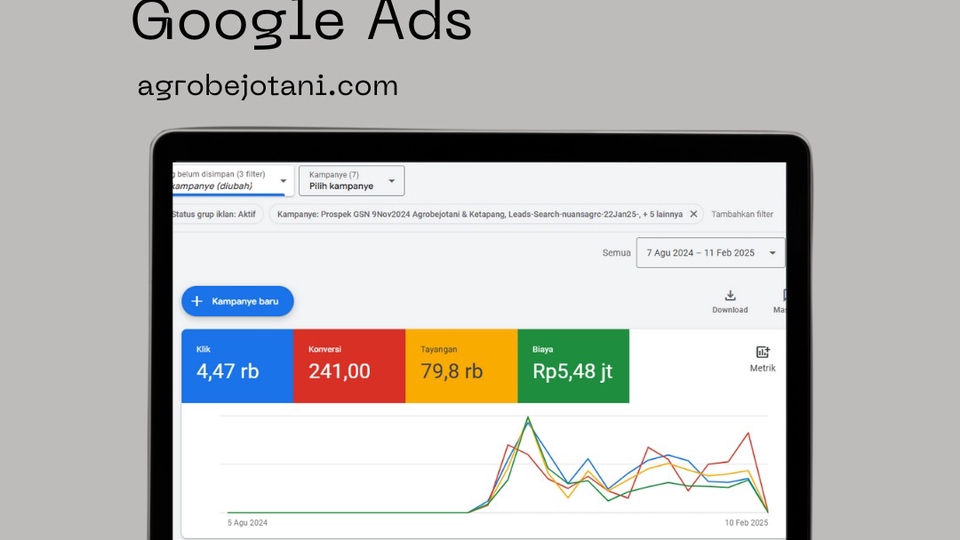Open the Metrik chart icon

pyautogui.click(x=762, y=352)
